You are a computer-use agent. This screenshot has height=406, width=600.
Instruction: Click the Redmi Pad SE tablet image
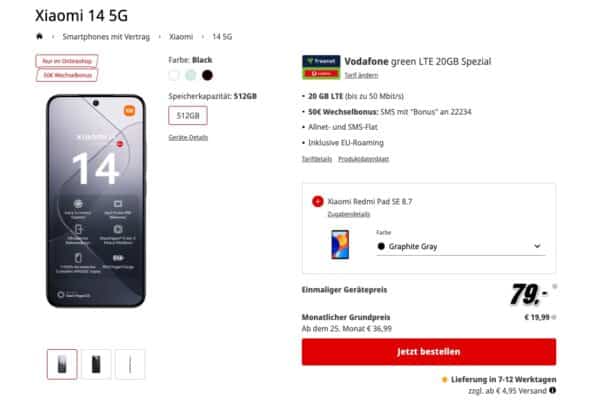[x=340, y=245]
